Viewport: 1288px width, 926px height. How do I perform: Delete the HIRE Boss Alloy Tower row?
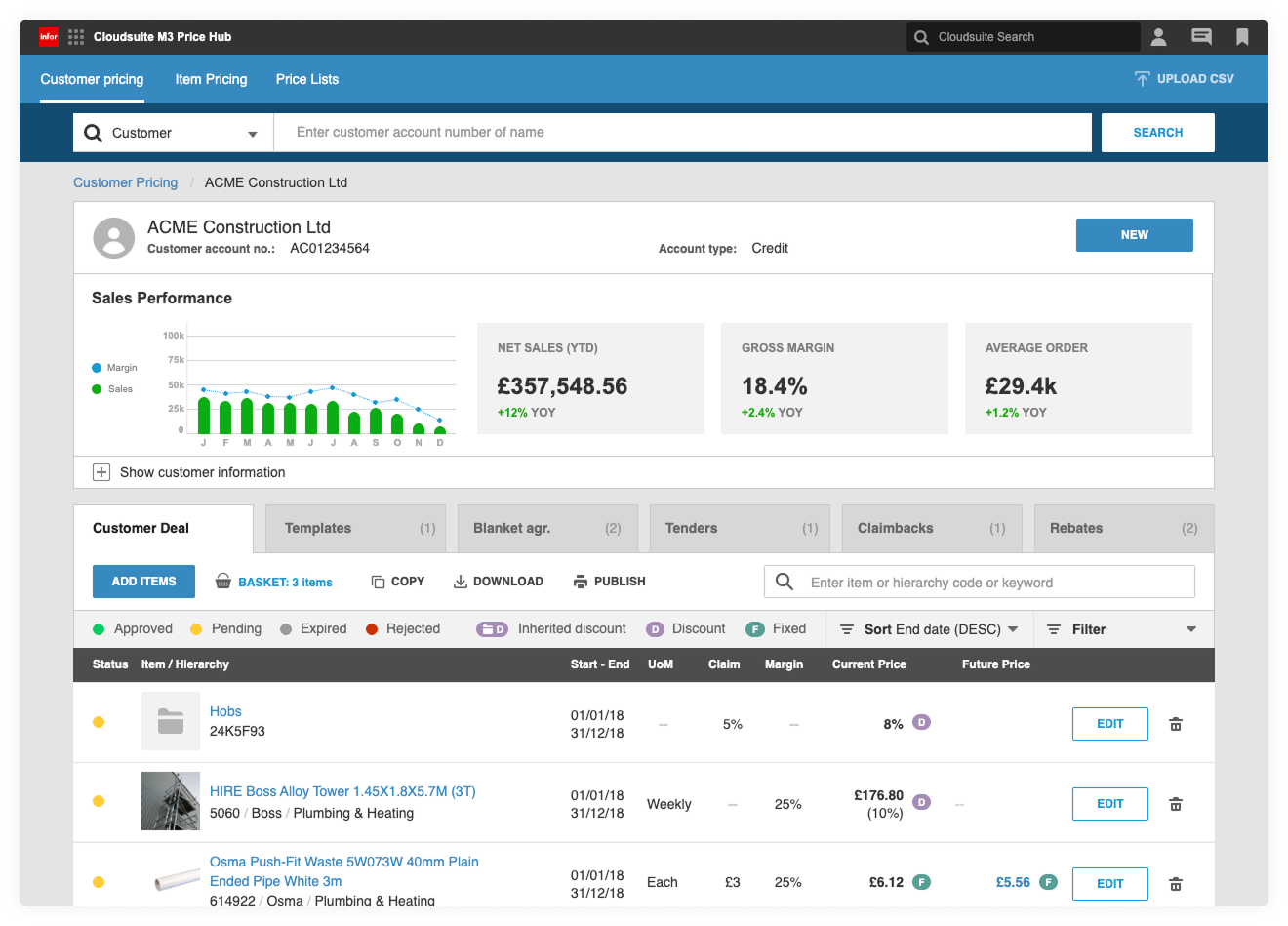click(1176, 804)
